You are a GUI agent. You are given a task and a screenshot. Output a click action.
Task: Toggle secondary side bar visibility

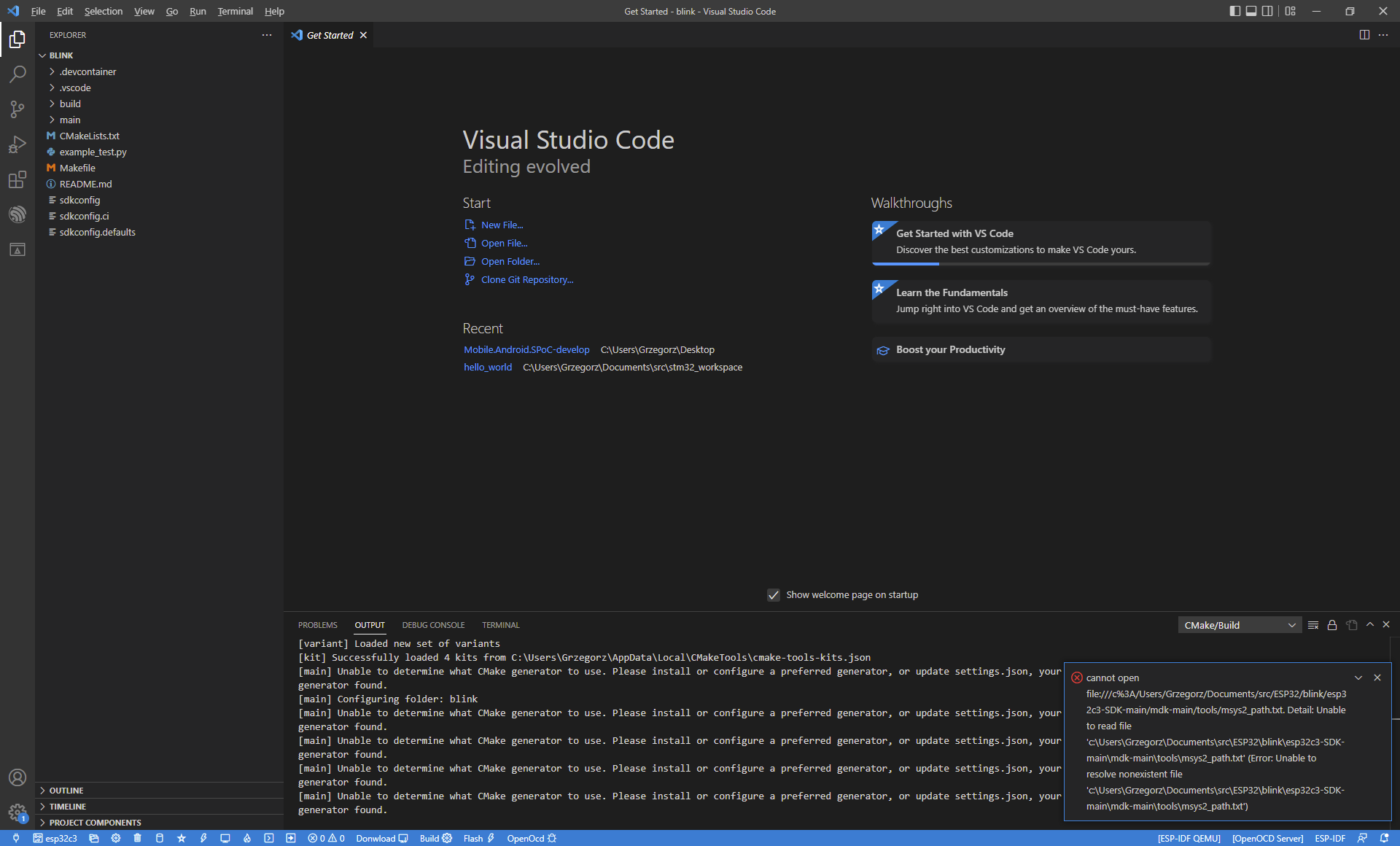tap(1267, 11)
